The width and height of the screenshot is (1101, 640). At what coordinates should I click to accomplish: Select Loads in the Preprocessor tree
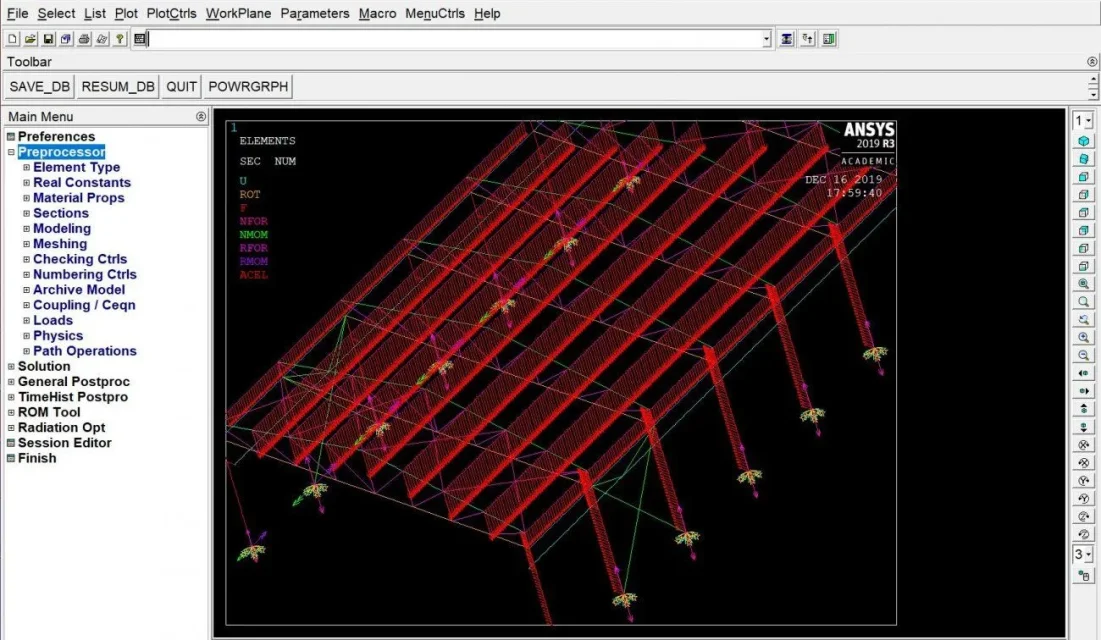point(53,320)
